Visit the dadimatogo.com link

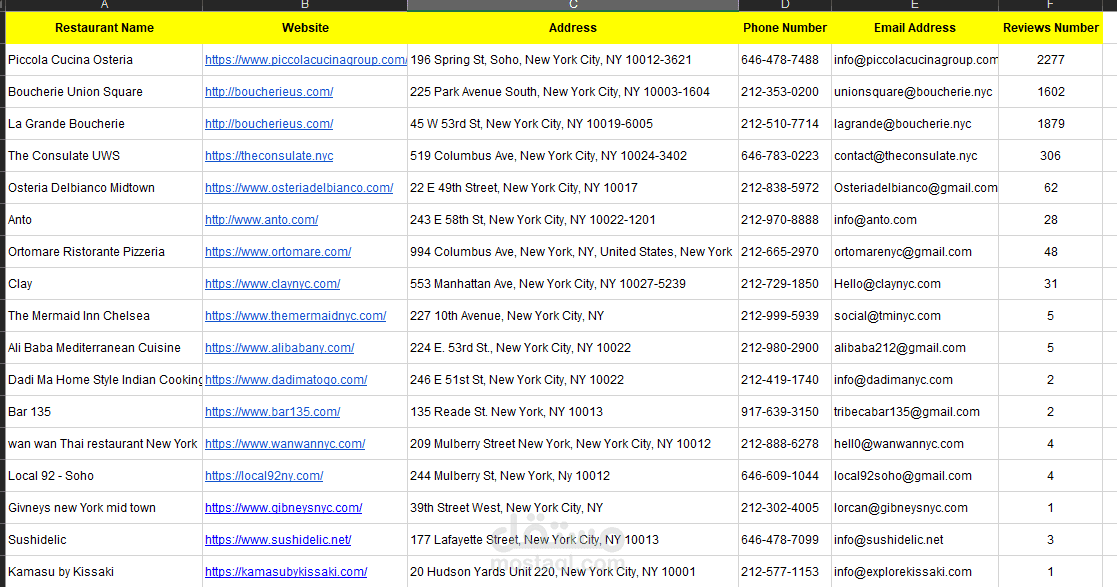coord(286,380)
